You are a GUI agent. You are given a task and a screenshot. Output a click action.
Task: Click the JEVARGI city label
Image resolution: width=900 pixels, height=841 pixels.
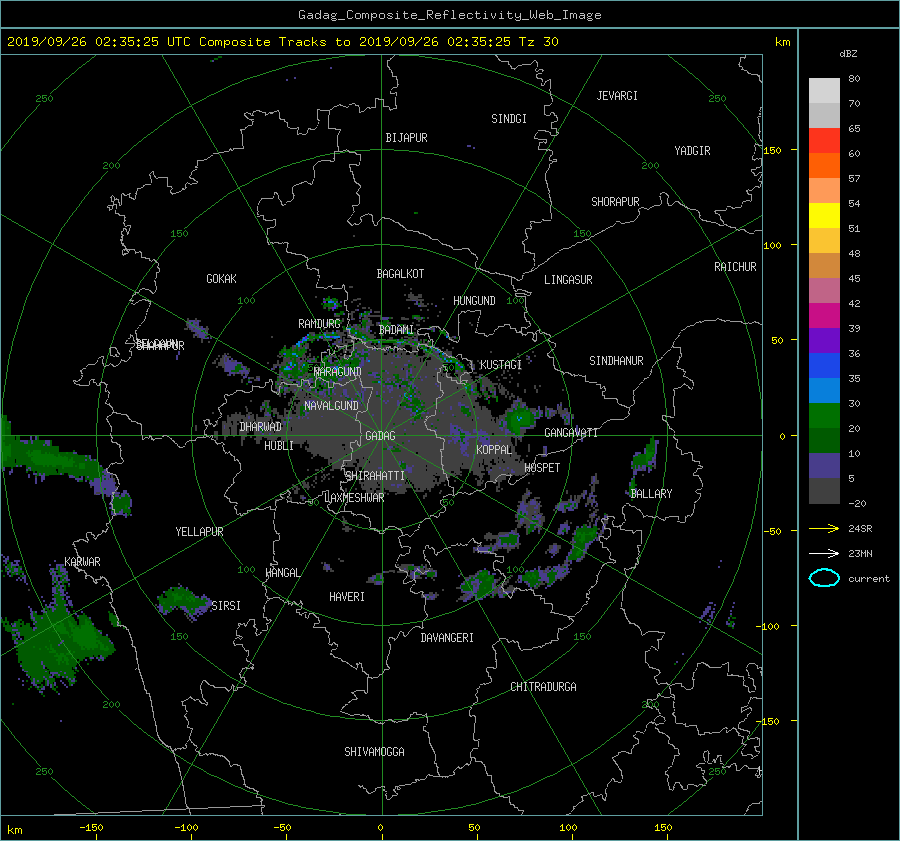pos(617,96)
